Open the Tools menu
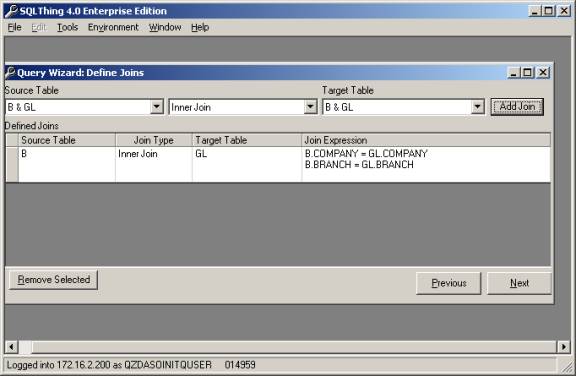Screen dimensions: 576x376 point(68,27)
